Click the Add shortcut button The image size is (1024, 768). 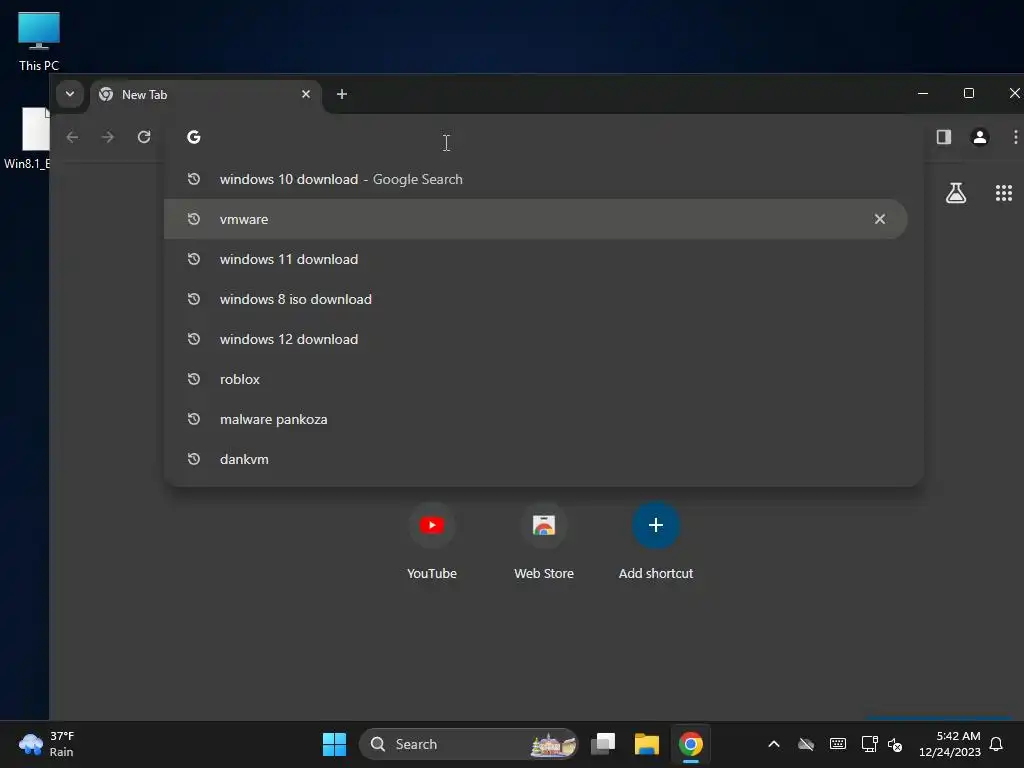coord(656,525)
